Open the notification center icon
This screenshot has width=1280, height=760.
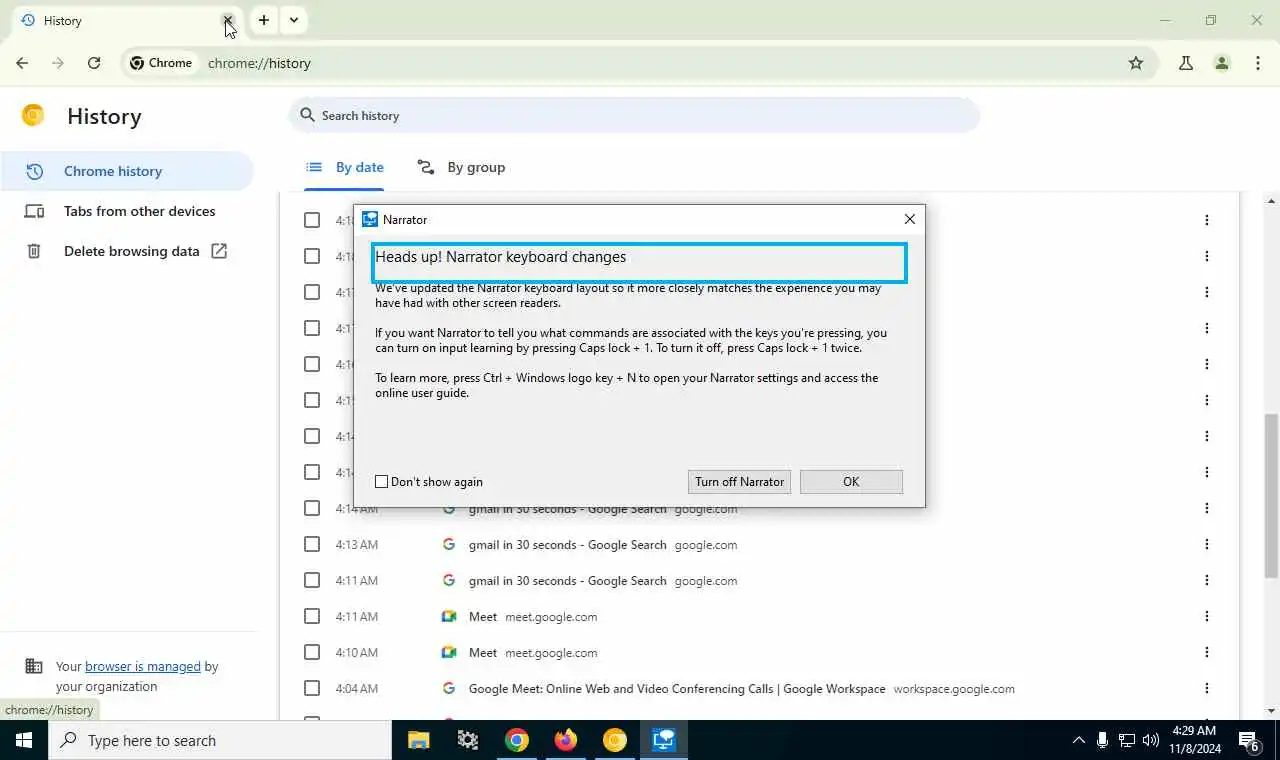pos(1249,740)
